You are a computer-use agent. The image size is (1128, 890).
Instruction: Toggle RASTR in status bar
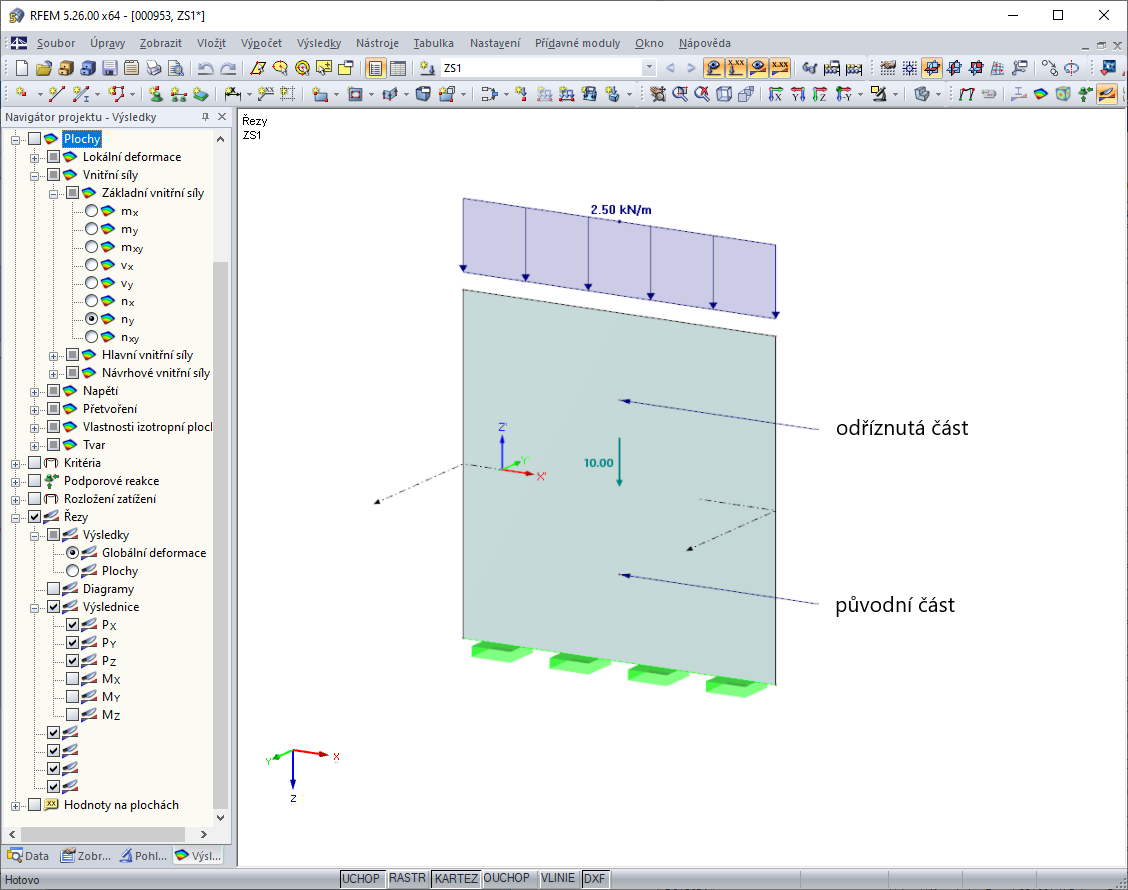pos(407,878)
